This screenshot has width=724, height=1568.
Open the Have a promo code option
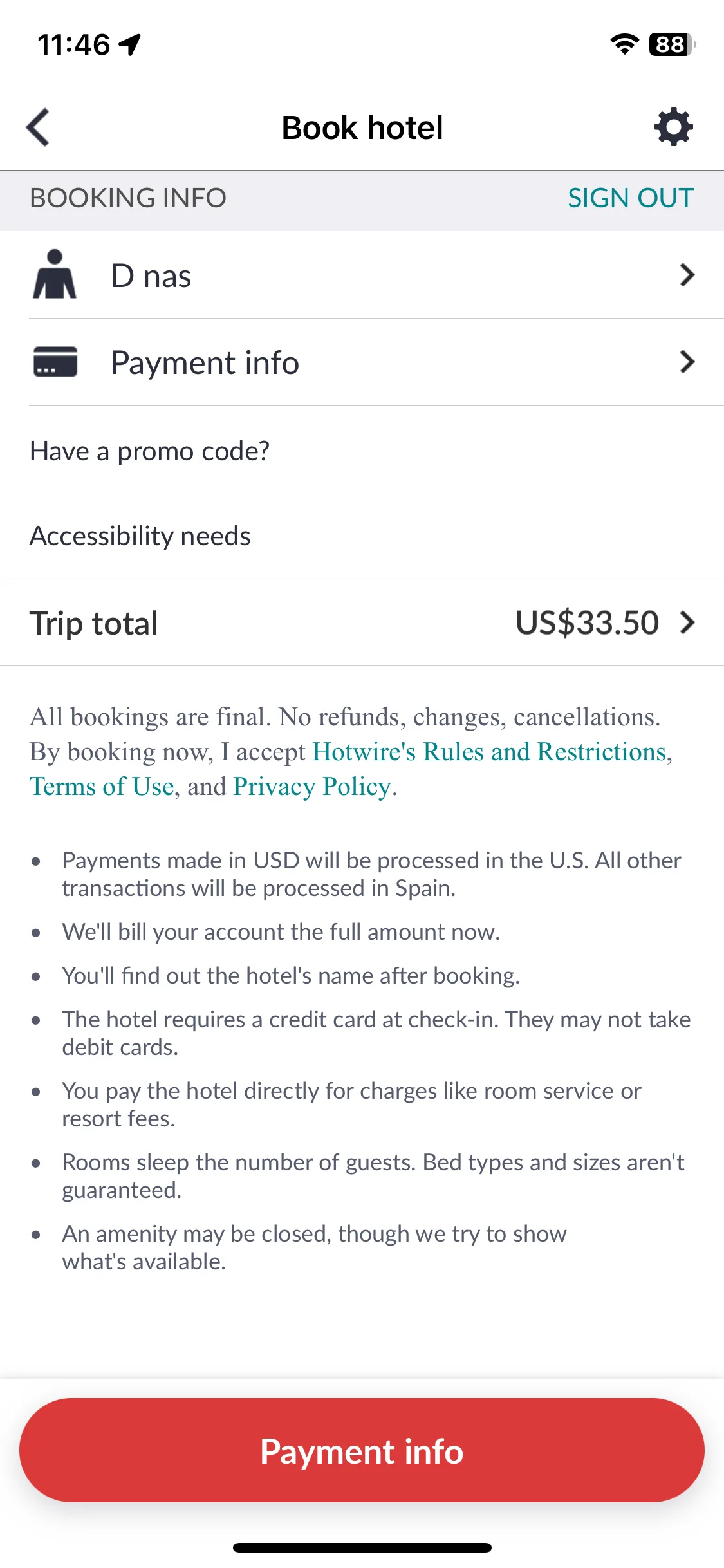(x=362, y=449)
